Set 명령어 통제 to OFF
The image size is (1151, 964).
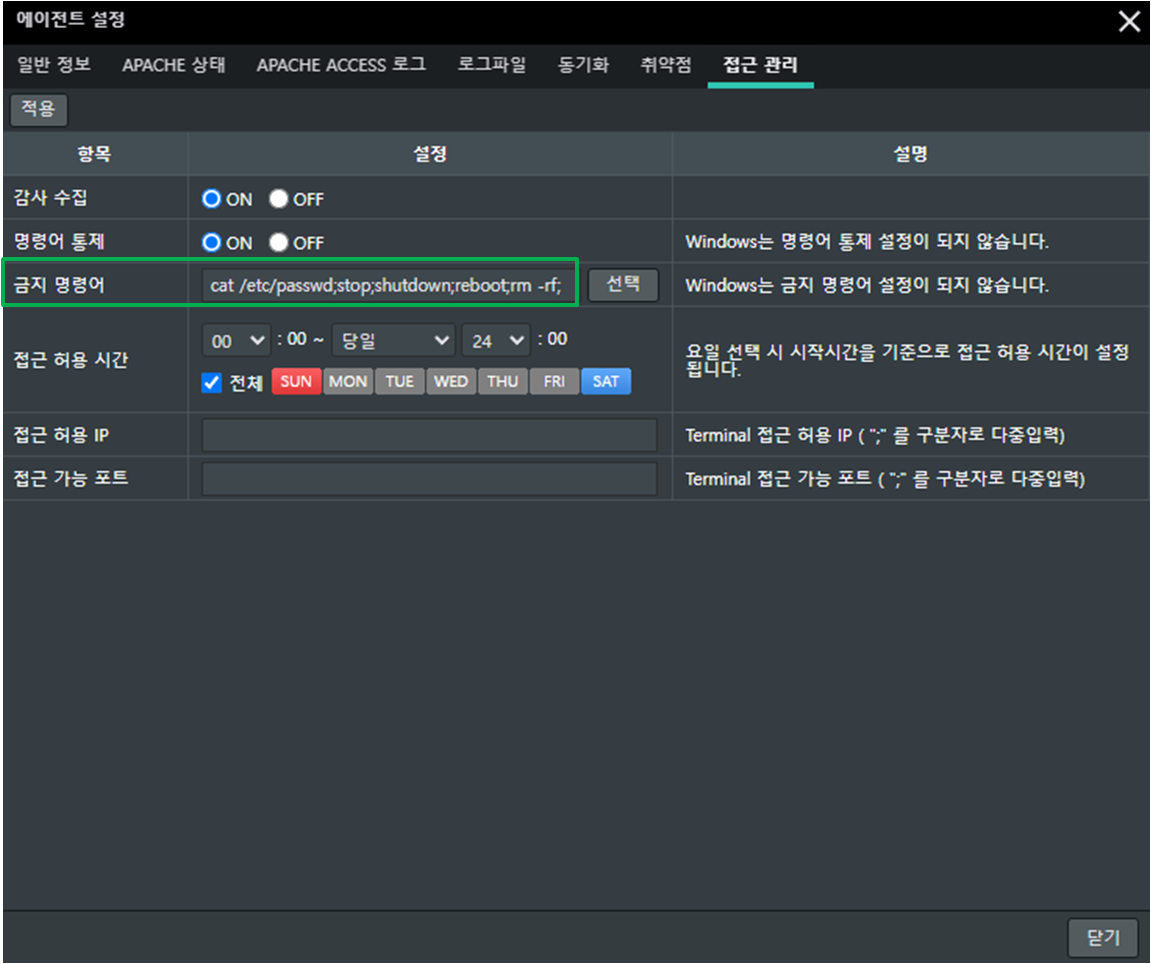[279, 243]
